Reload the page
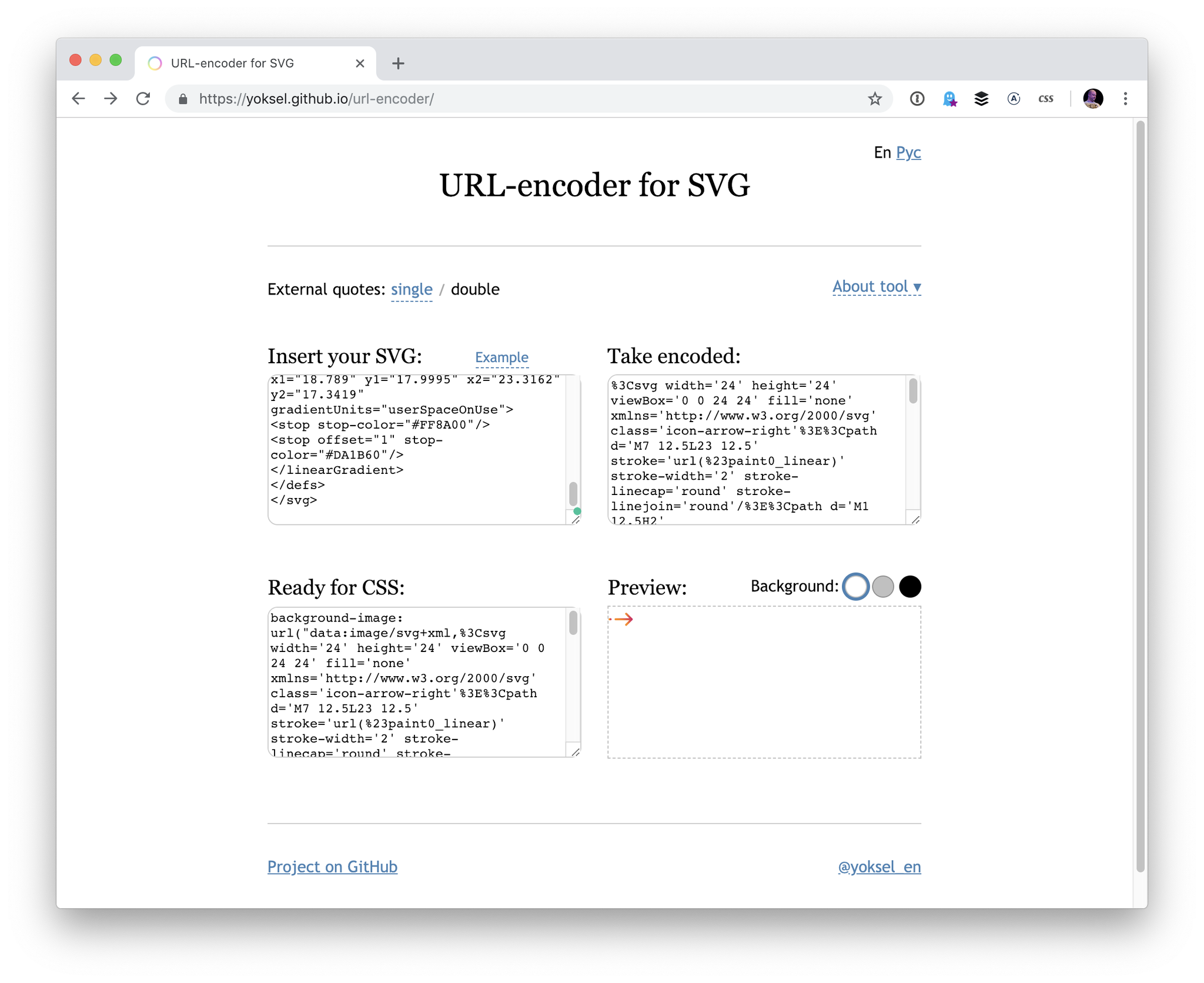Image resolution: width=1204 pixels, height=983 pixels. [x=143, y=98]
